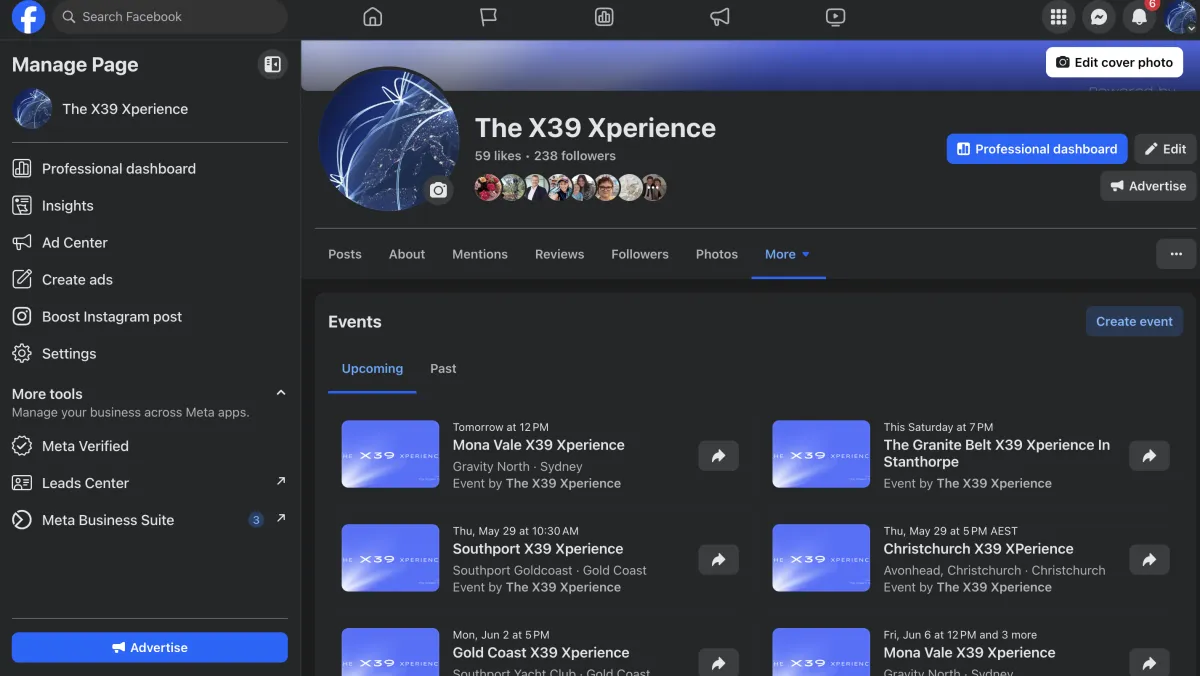Switch to the About tab
1200x676 pixels.
tap(407, 254)
